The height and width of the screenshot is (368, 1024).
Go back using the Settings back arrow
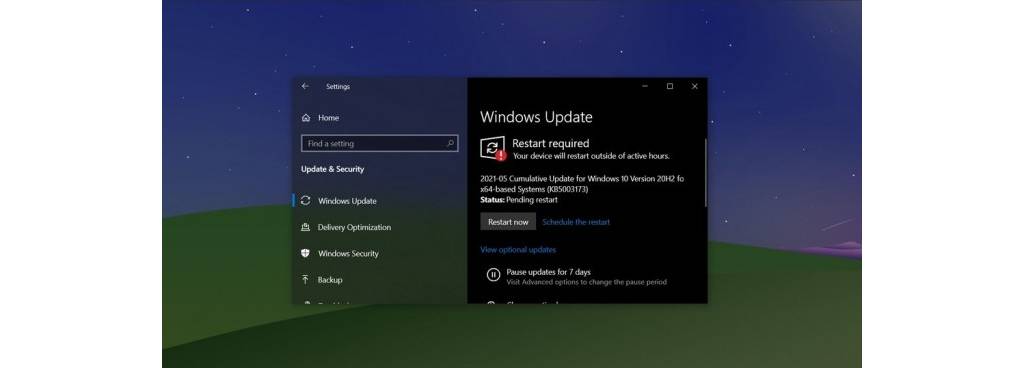305,86
